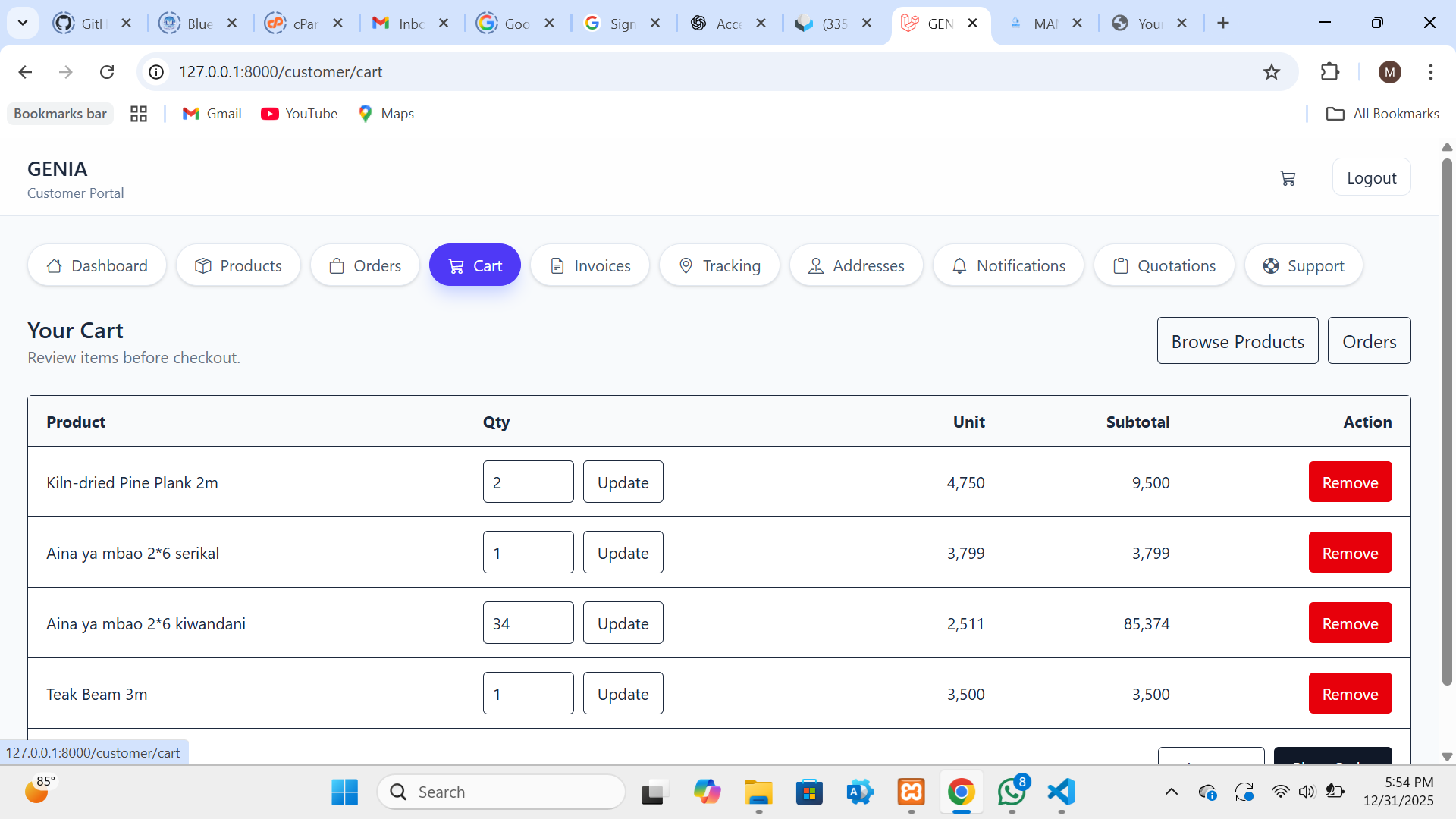Reload the current page

[x=107, y=72]
